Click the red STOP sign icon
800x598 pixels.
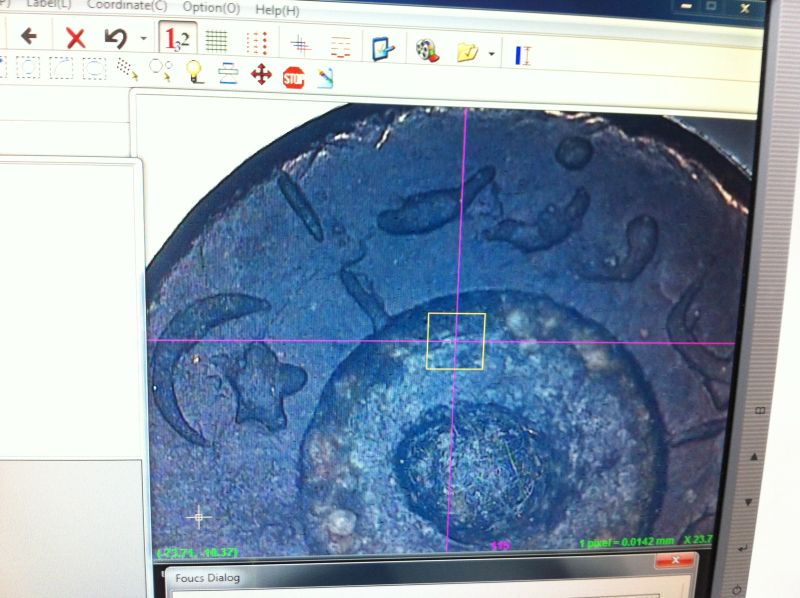click(x=293, y=76)
